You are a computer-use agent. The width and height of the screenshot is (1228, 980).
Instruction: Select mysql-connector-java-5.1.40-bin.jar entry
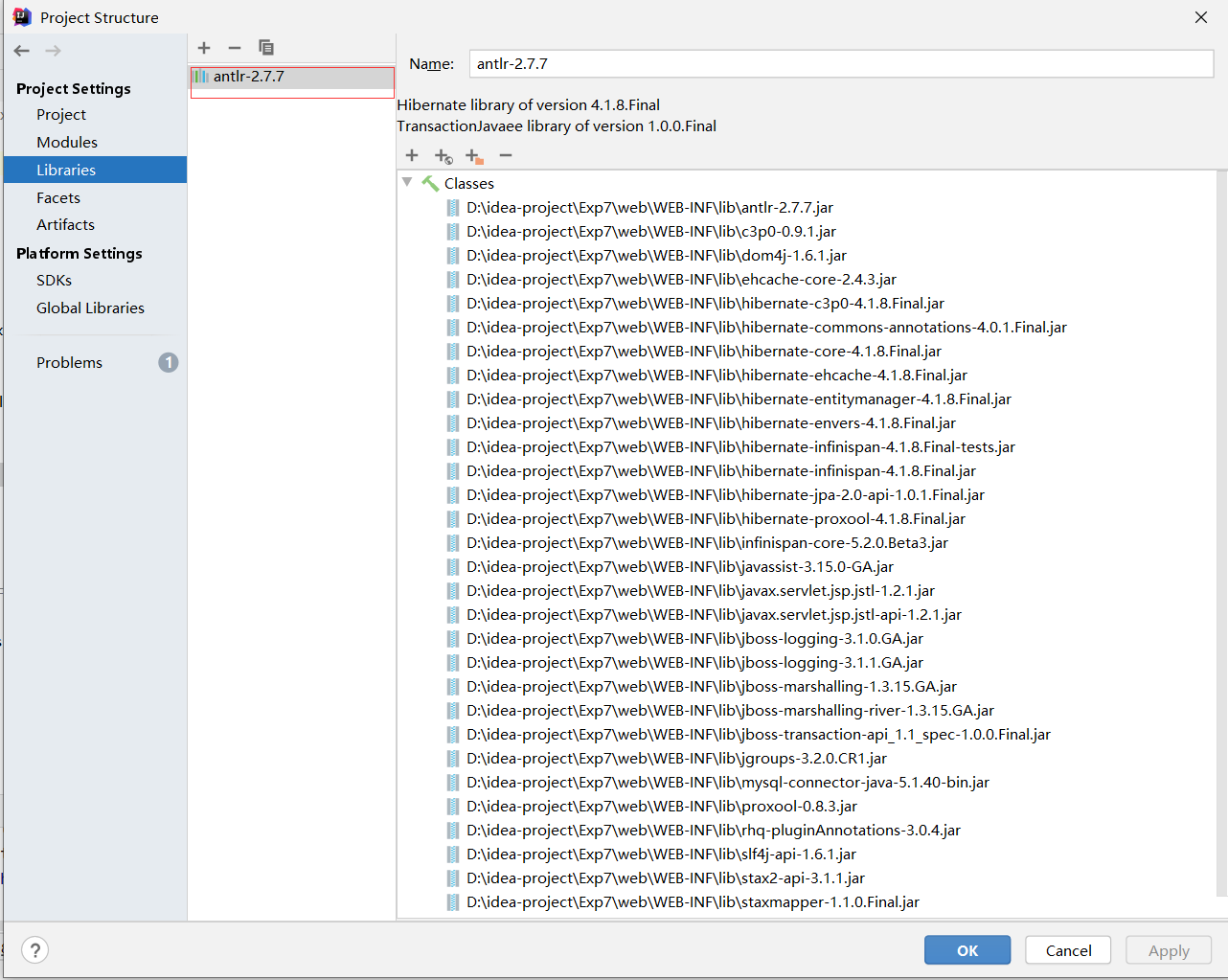(728, 783)
